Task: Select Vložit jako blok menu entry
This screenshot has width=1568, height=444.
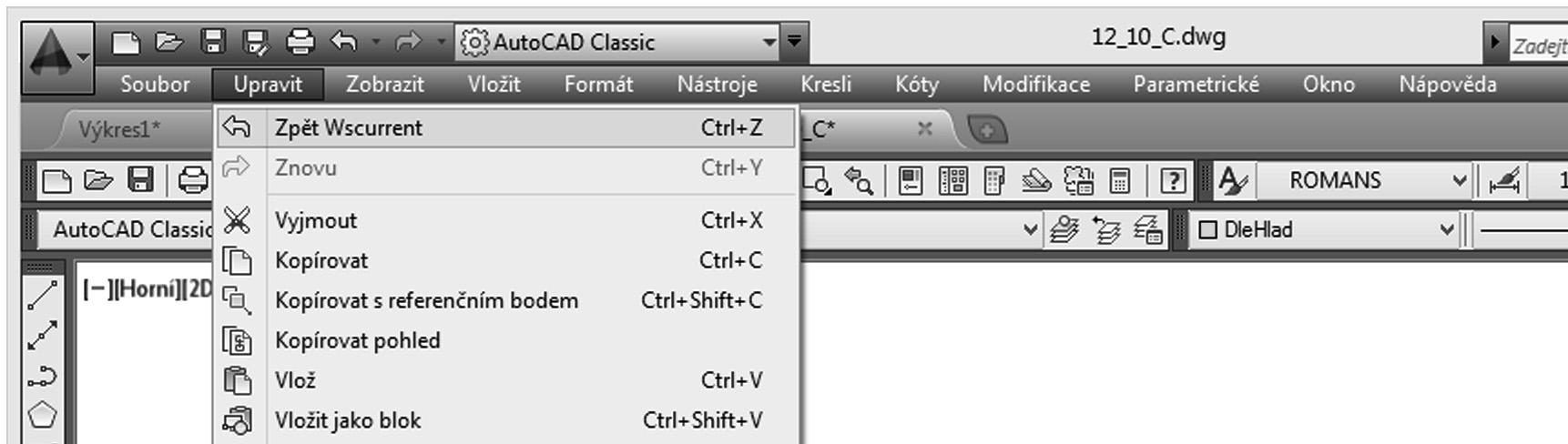Action: 348,420
